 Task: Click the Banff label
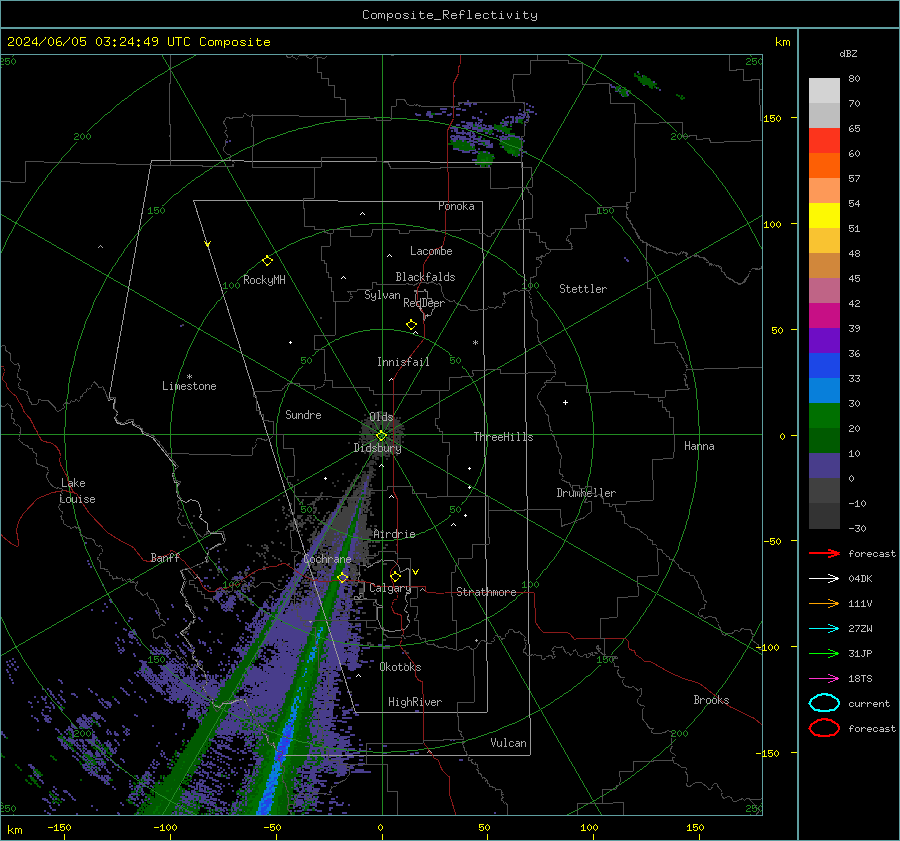point(165,557)
